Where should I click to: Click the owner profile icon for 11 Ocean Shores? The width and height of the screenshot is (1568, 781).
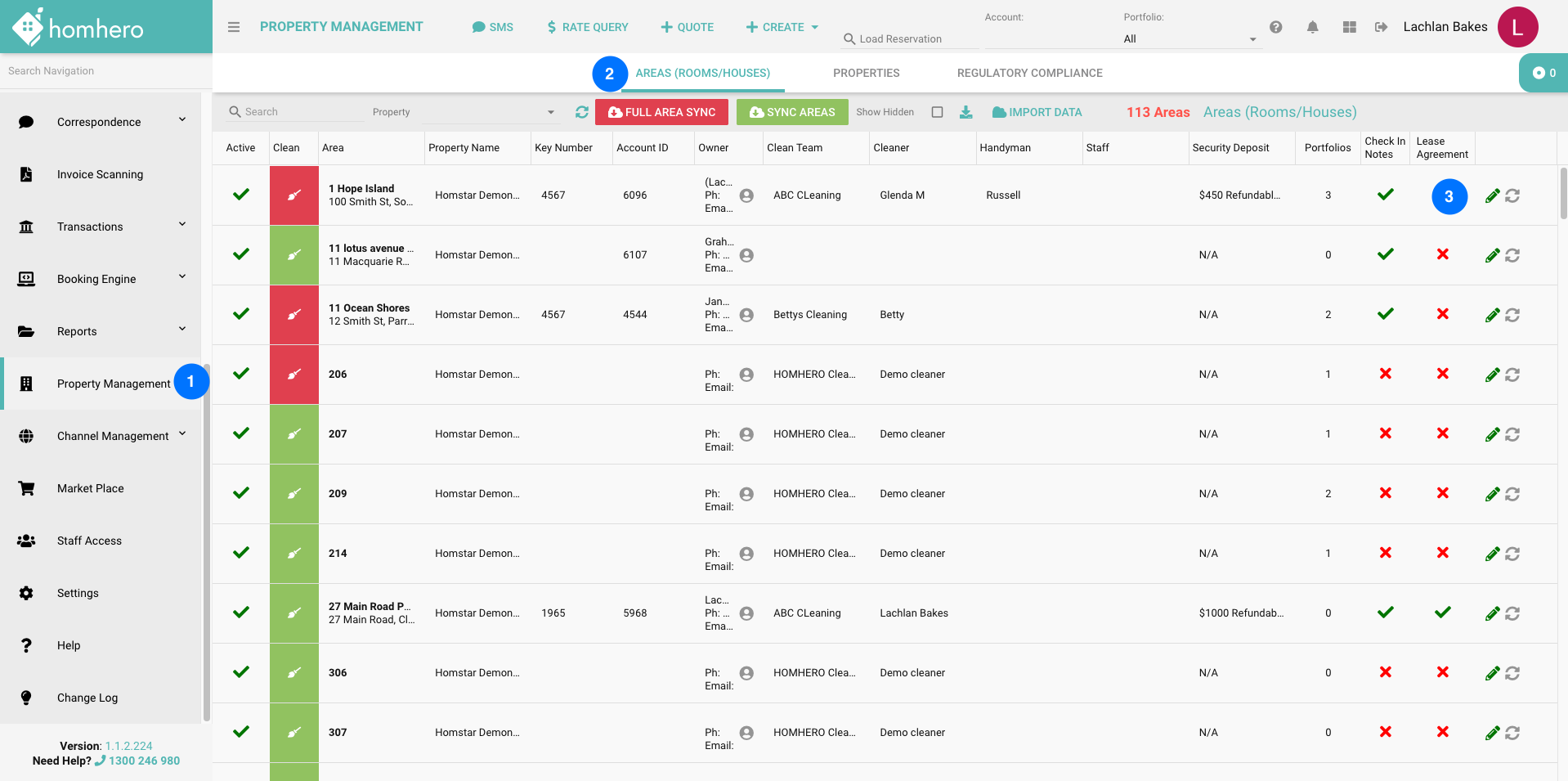[x=746, y=315]
